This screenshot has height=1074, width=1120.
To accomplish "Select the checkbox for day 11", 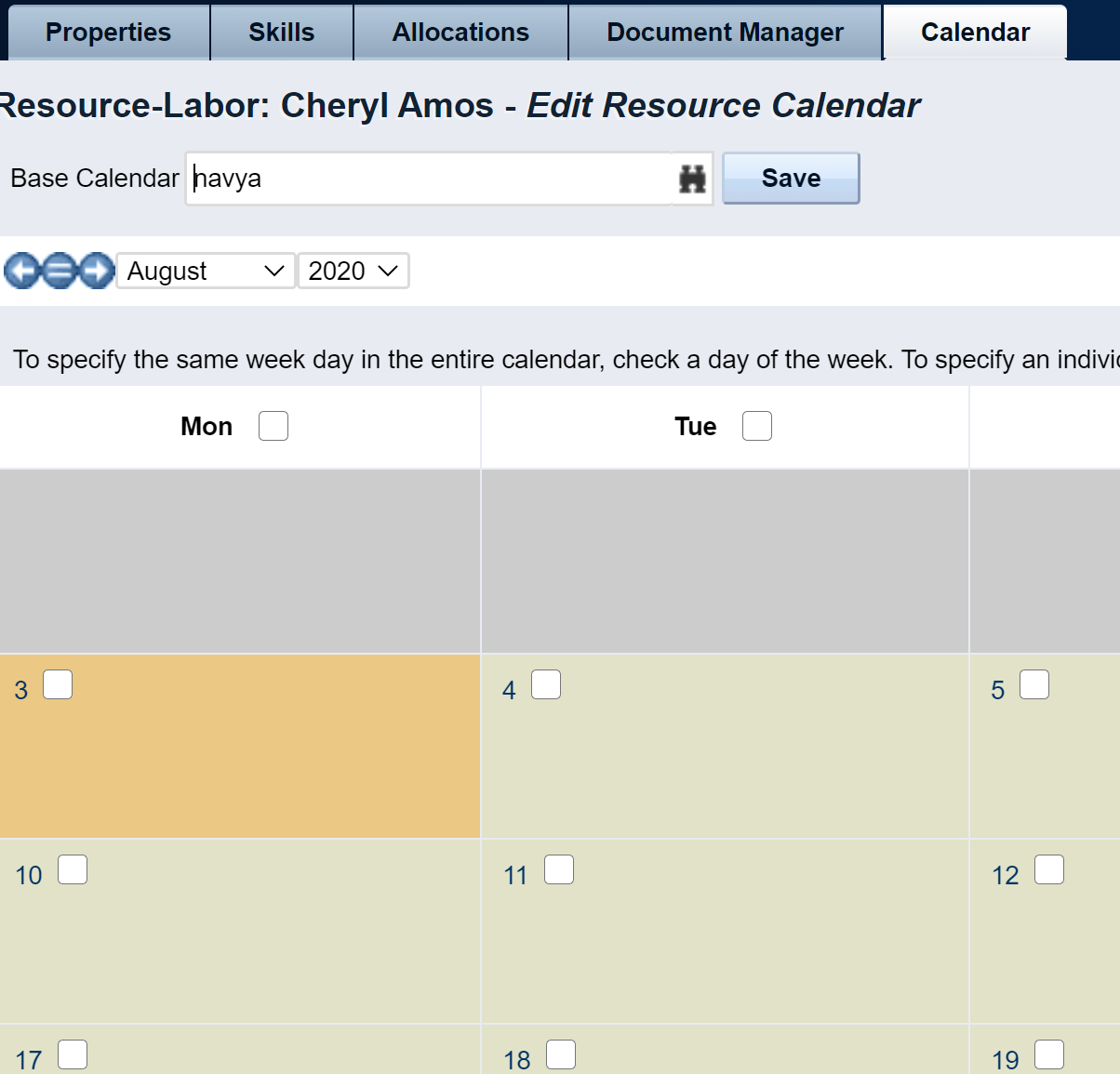I will point(559,869).
